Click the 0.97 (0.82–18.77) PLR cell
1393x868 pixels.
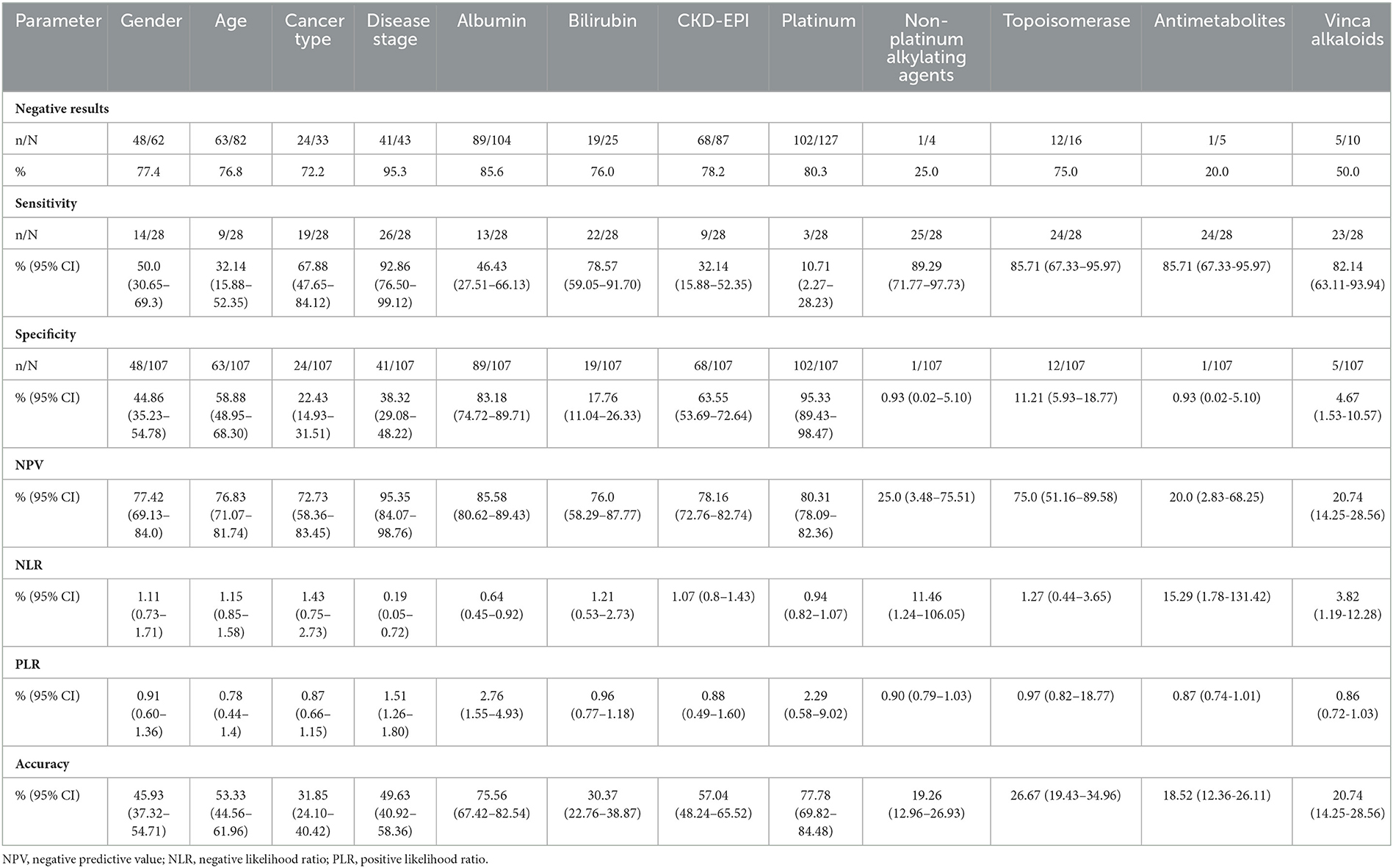click(1065, 712)
